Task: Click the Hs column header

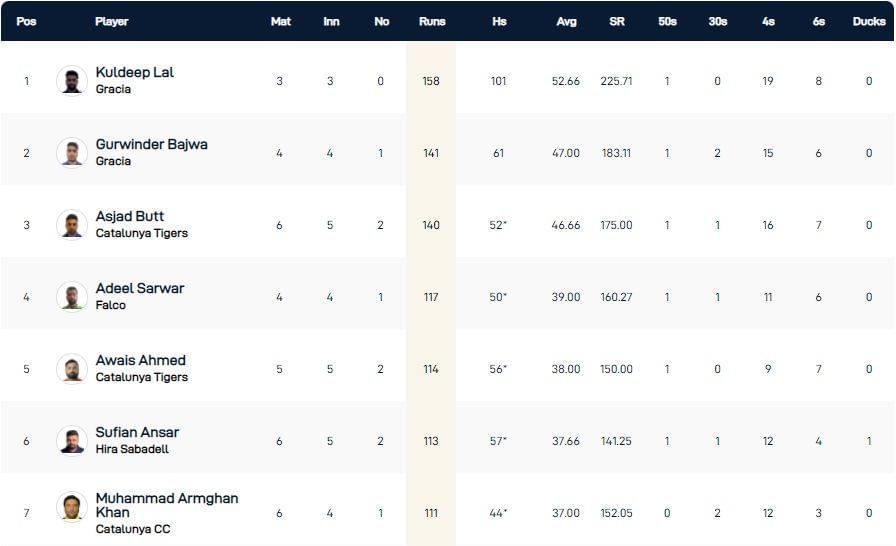Action: 499,21
